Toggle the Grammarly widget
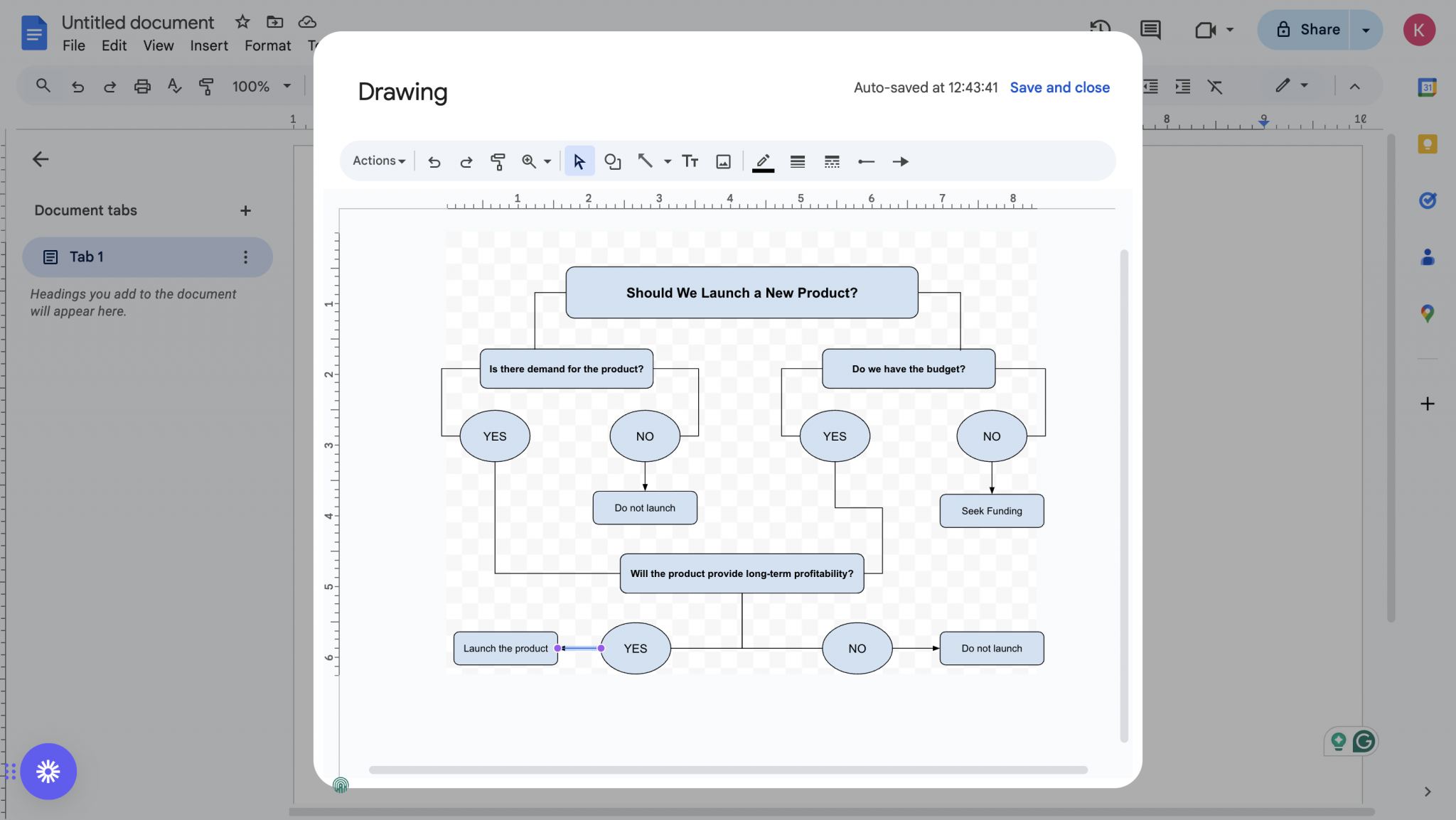 [x=1364, y=741]
